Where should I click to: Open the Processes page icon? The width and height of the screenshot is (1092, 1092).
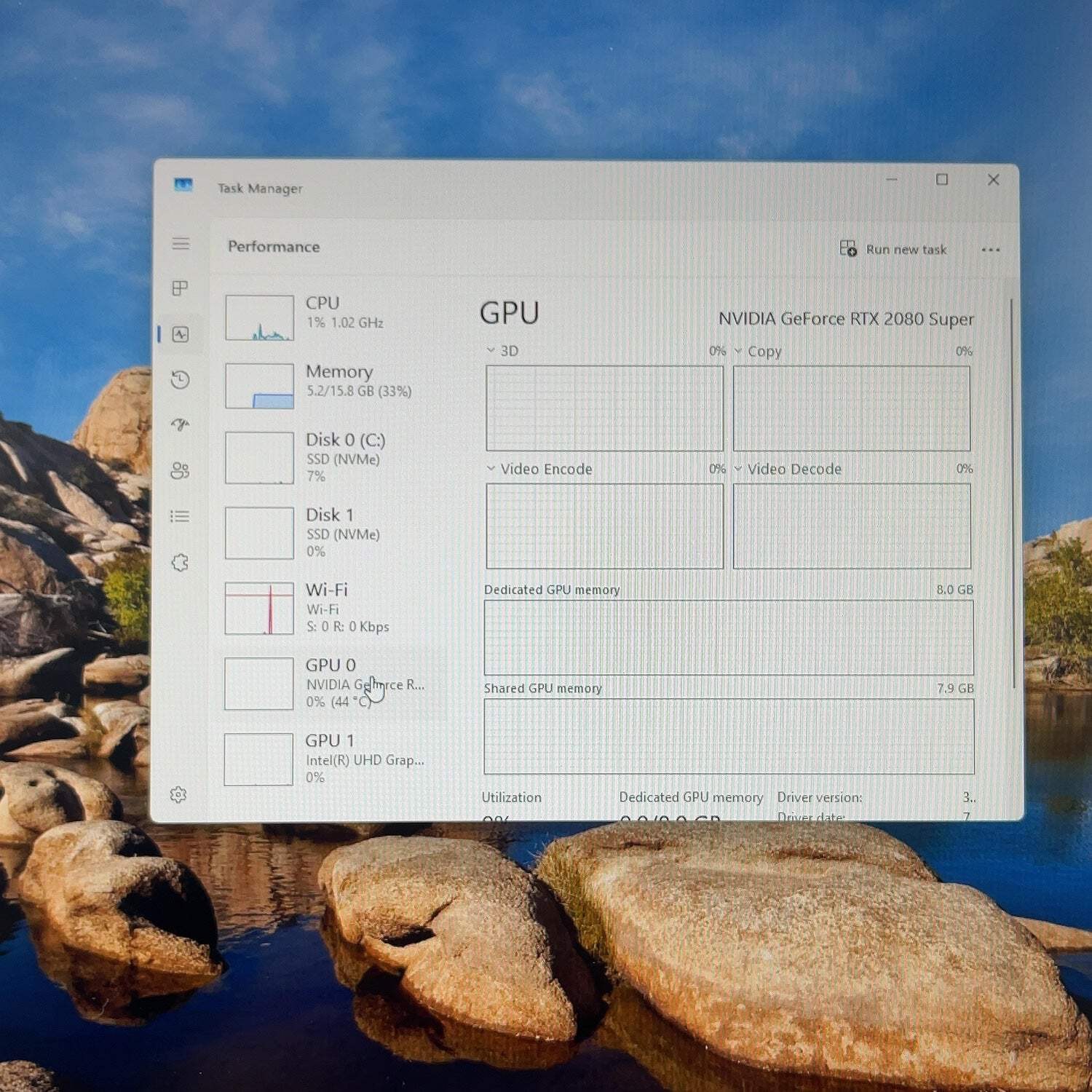tap(180, 288)
